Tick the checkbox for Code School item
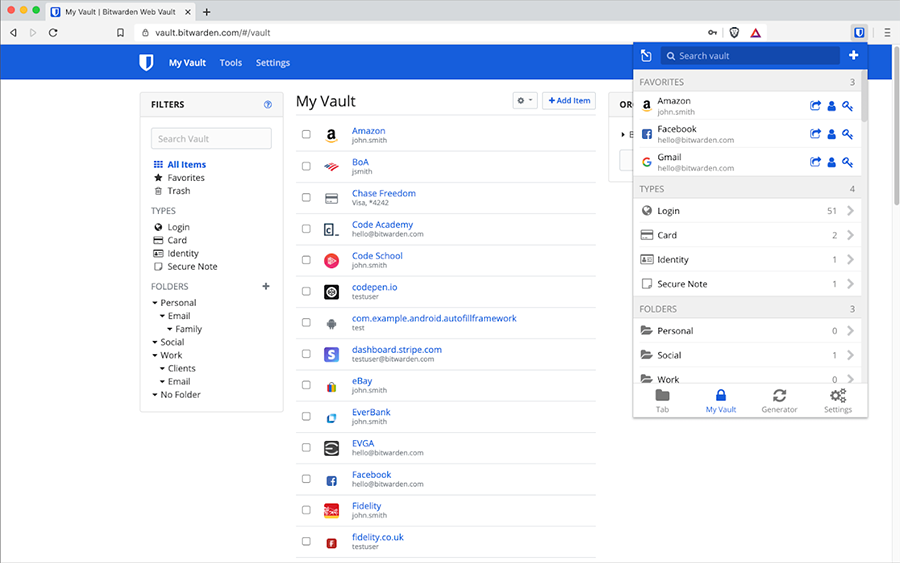The height and width of the screenshot is (563, 900). tap(306, 259)
